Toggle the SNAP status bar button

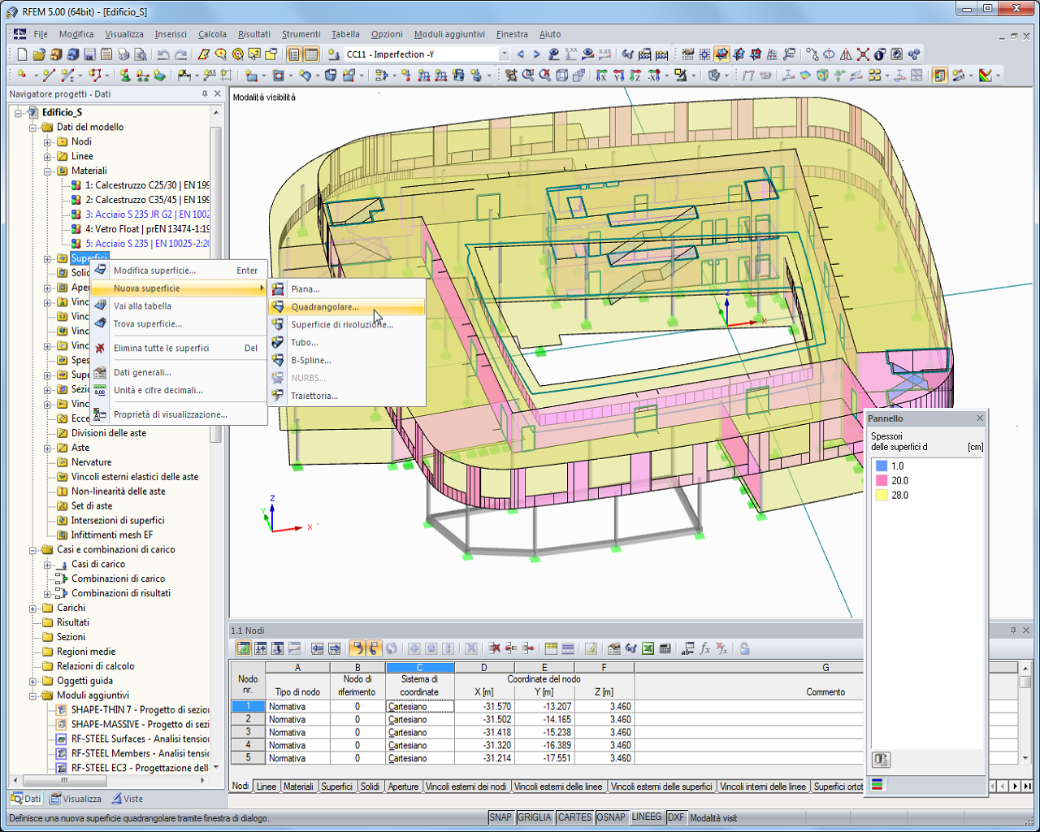(501, 817)
